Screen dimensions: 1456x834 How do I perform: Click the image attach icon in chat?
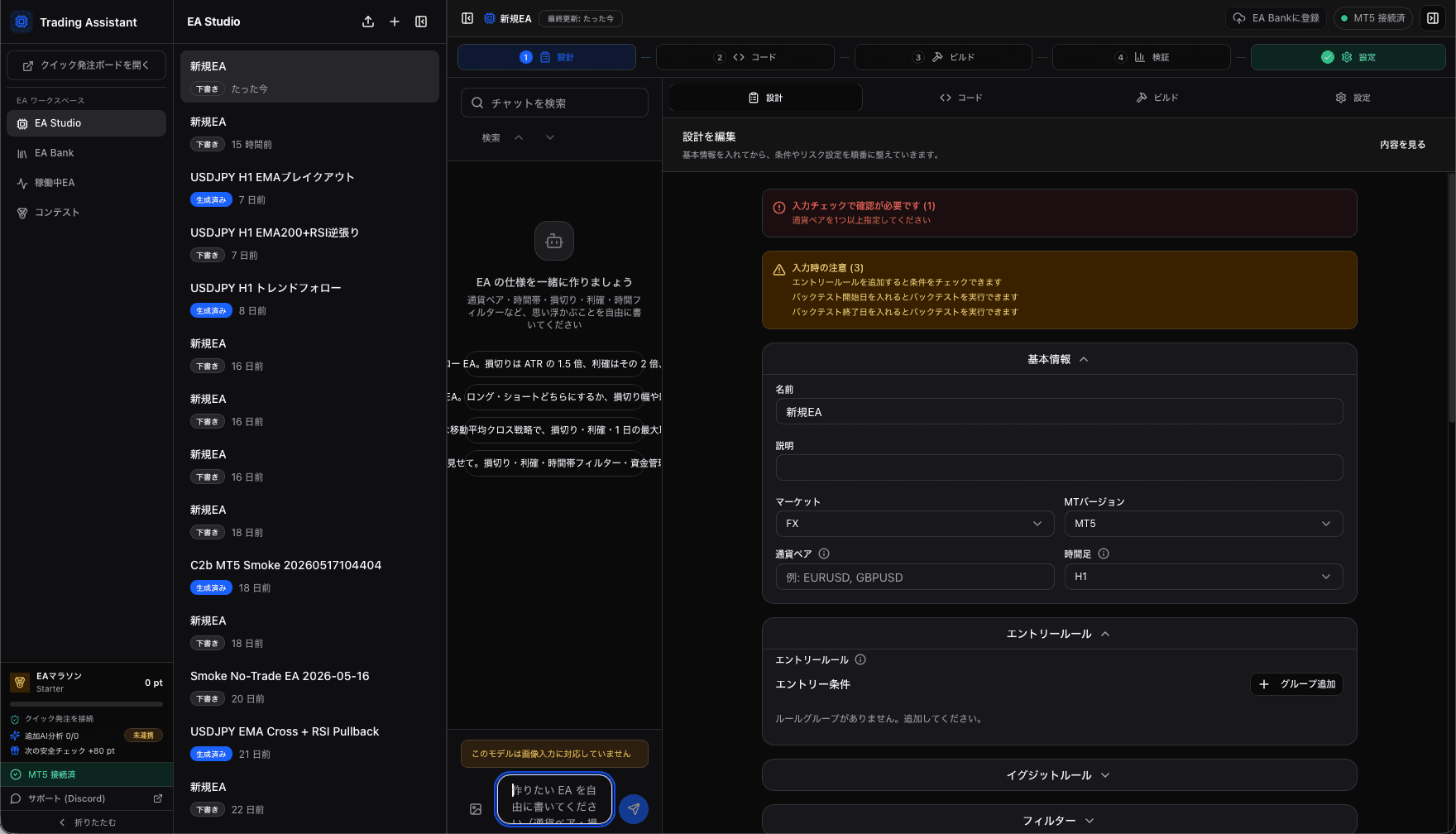click(476, 809)
